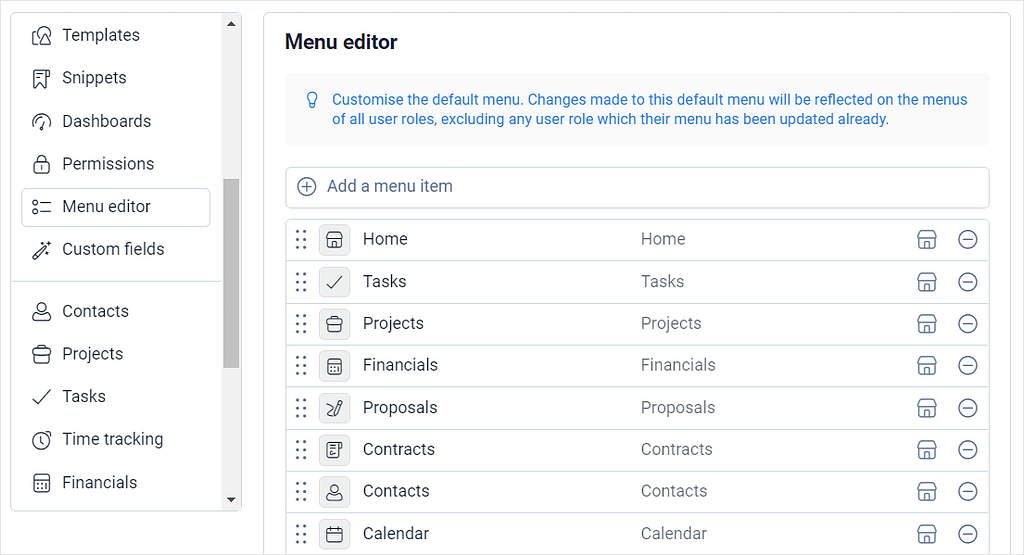Screen dimensions: 1024x555
Task: Click the sidebar scroll up arrow
Action: (x=231, y=24)
